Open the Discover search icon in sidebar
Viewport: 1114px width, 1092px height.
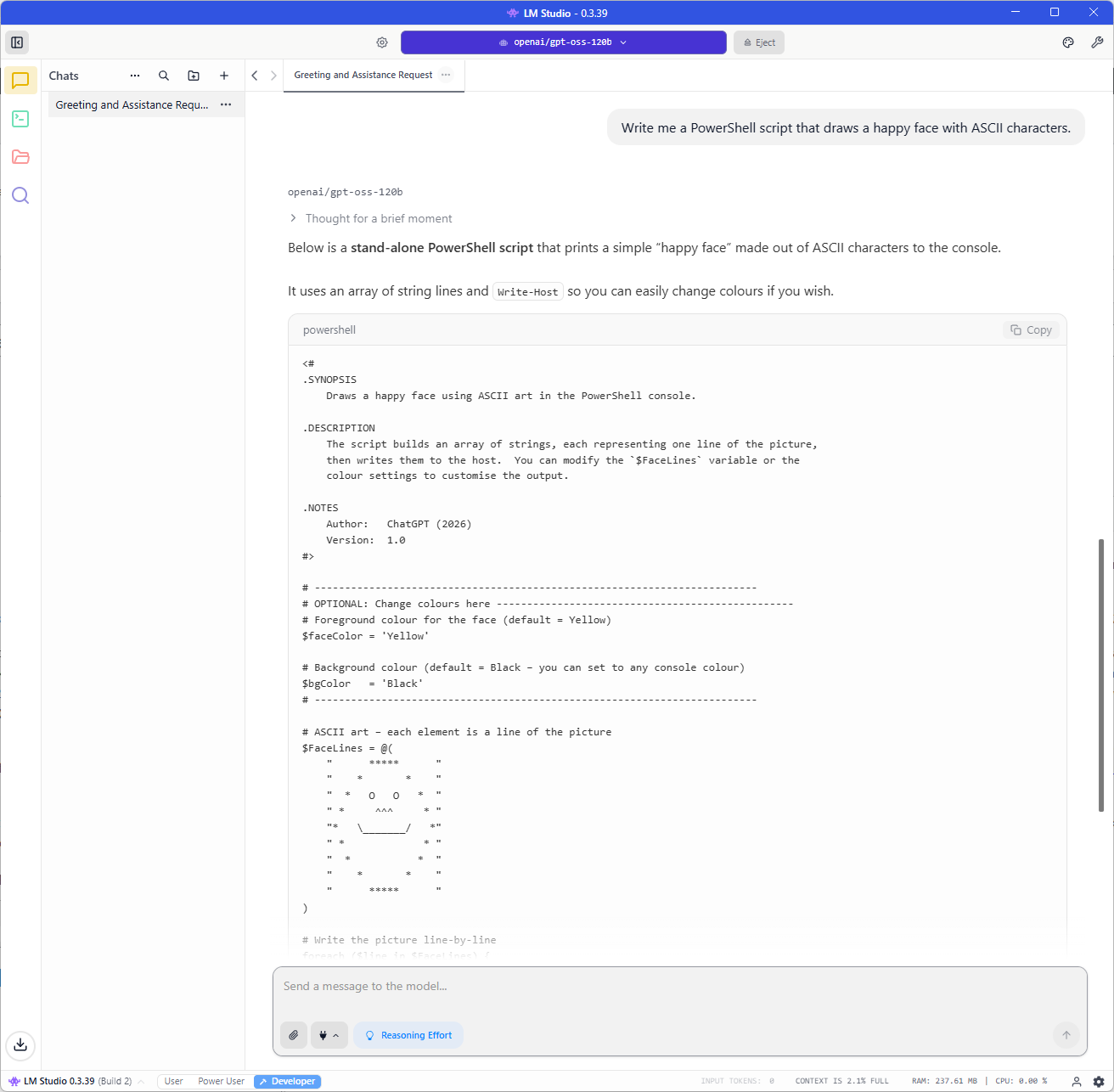click(x=20, y=196)
